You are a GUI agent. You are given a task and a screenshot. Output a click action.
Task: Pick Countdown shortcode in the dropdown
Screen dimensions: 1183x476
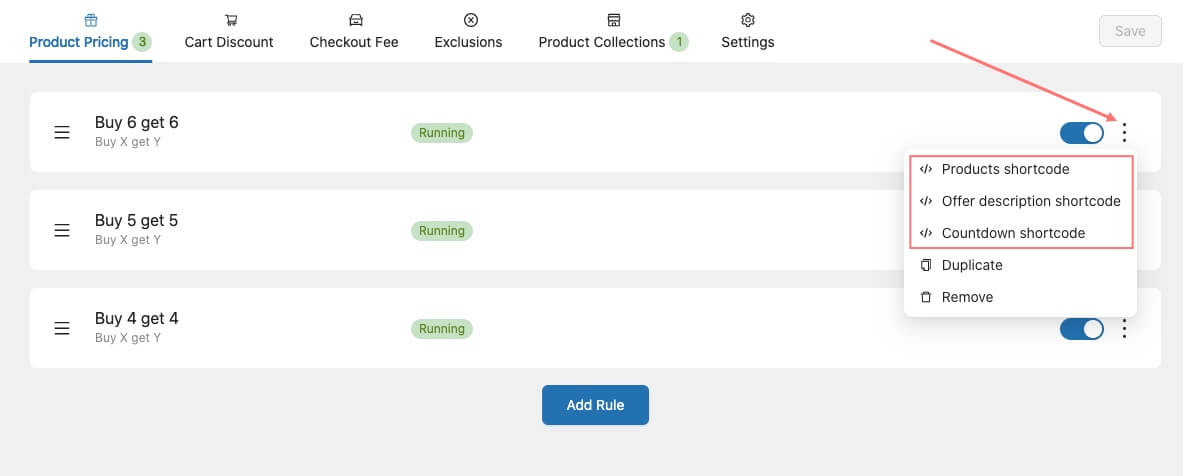point(1013,233)
